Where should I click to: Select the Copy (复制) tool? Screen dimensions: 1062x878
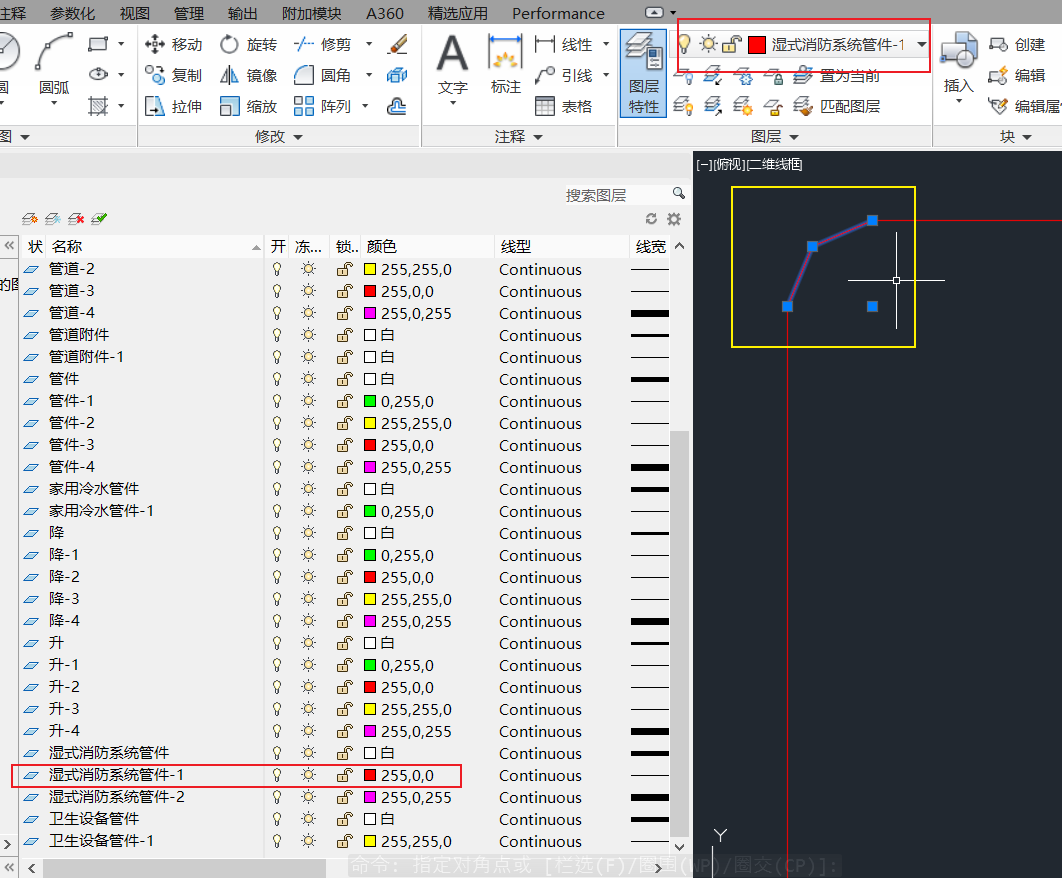[173, 75]
